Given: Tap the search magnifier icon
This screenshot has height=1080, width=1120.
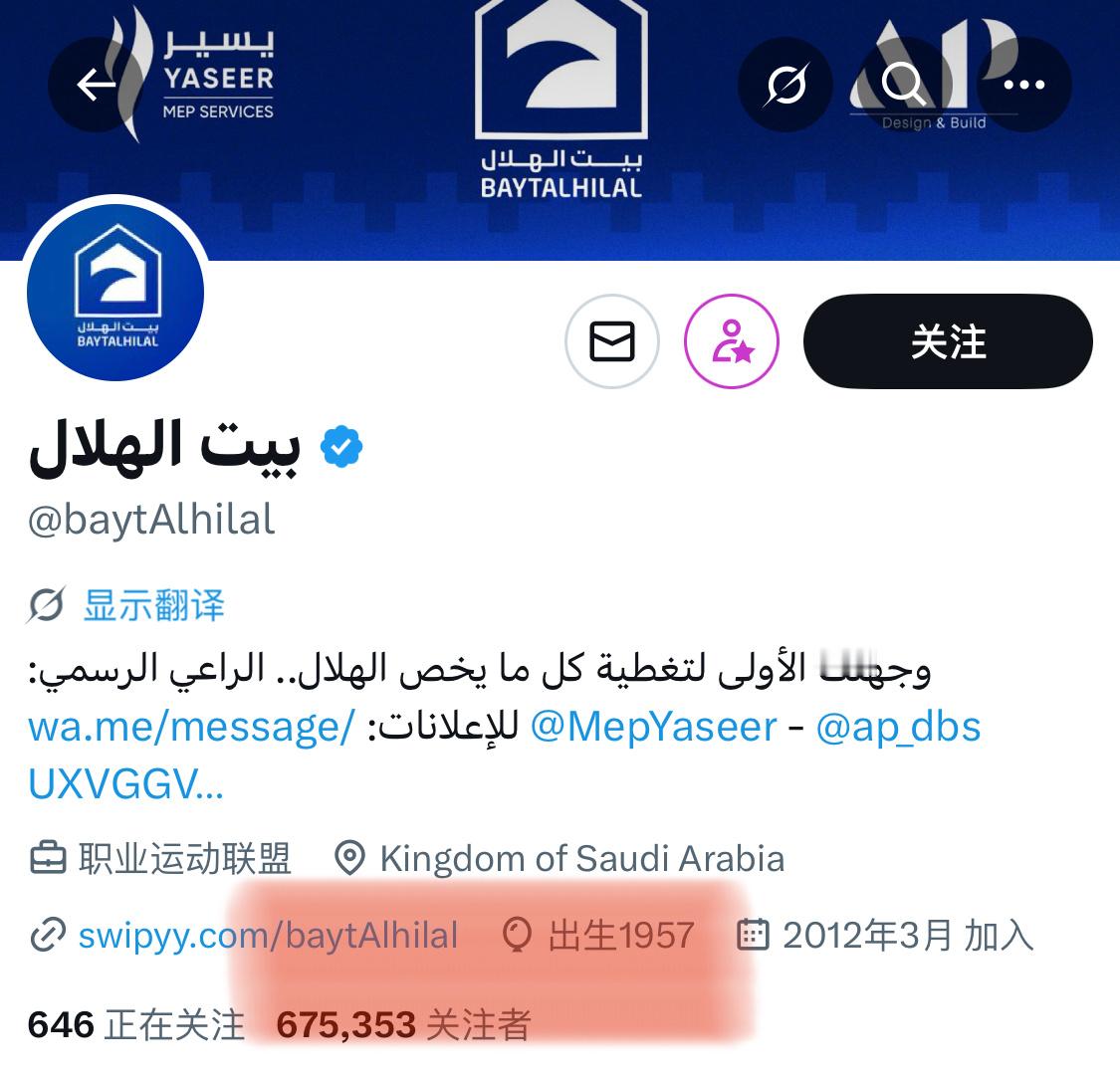Looking at the screenshot, I should click(x=904, y=85).
